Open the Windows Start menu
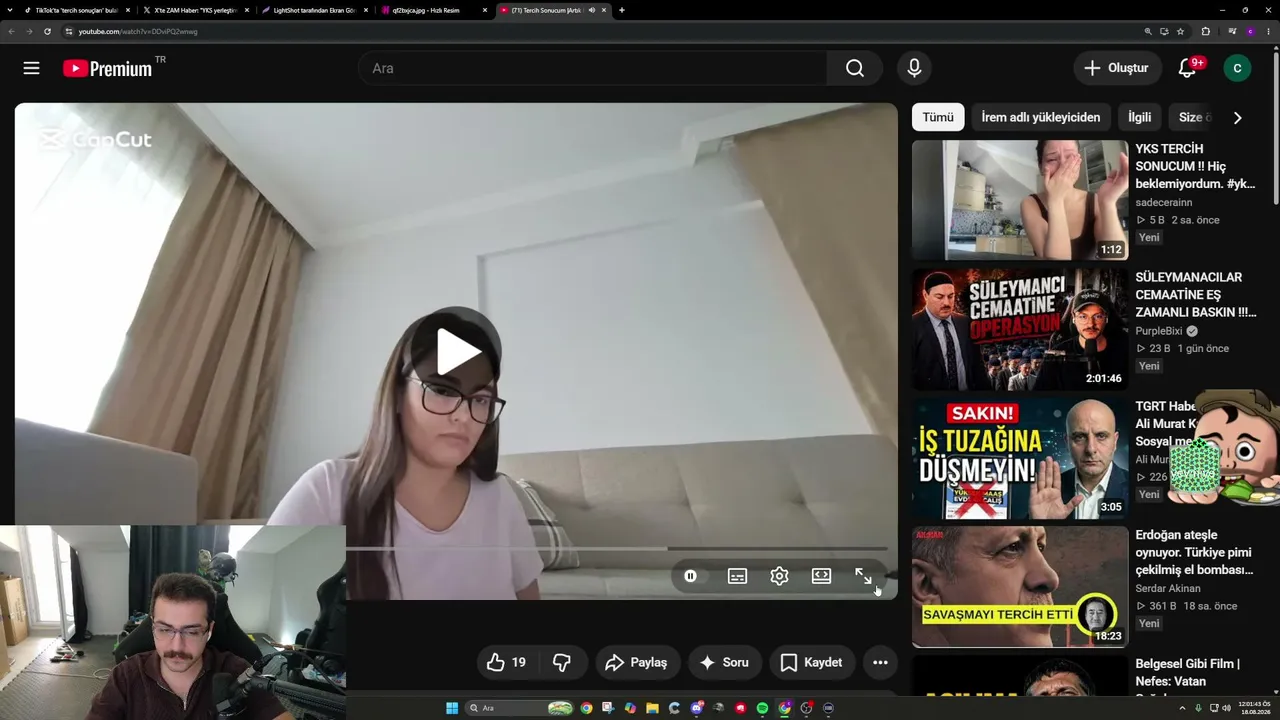 coord(452,708)
